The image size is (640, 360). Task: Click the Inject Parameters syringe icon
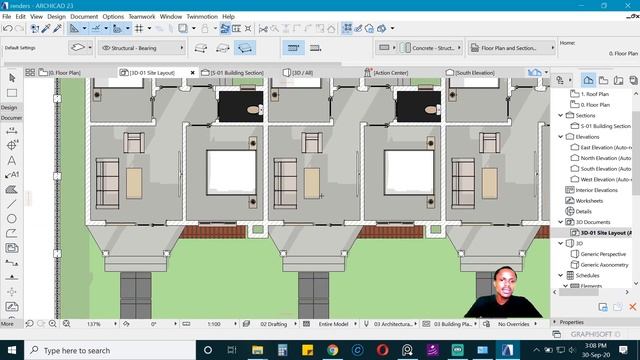(57, 28)
